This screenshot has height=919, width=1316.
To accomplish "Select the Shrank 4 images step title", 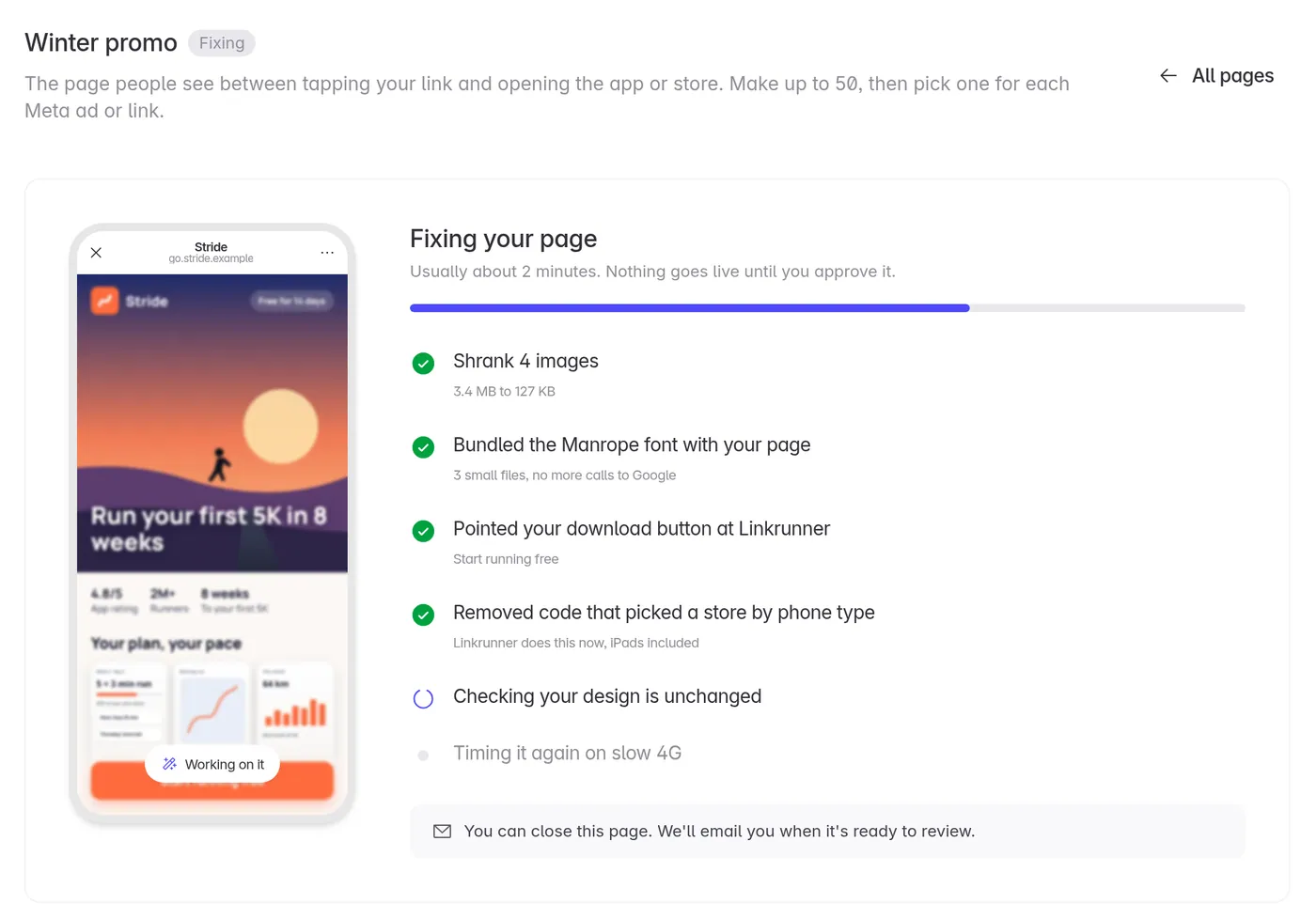I will coord(525,361).
